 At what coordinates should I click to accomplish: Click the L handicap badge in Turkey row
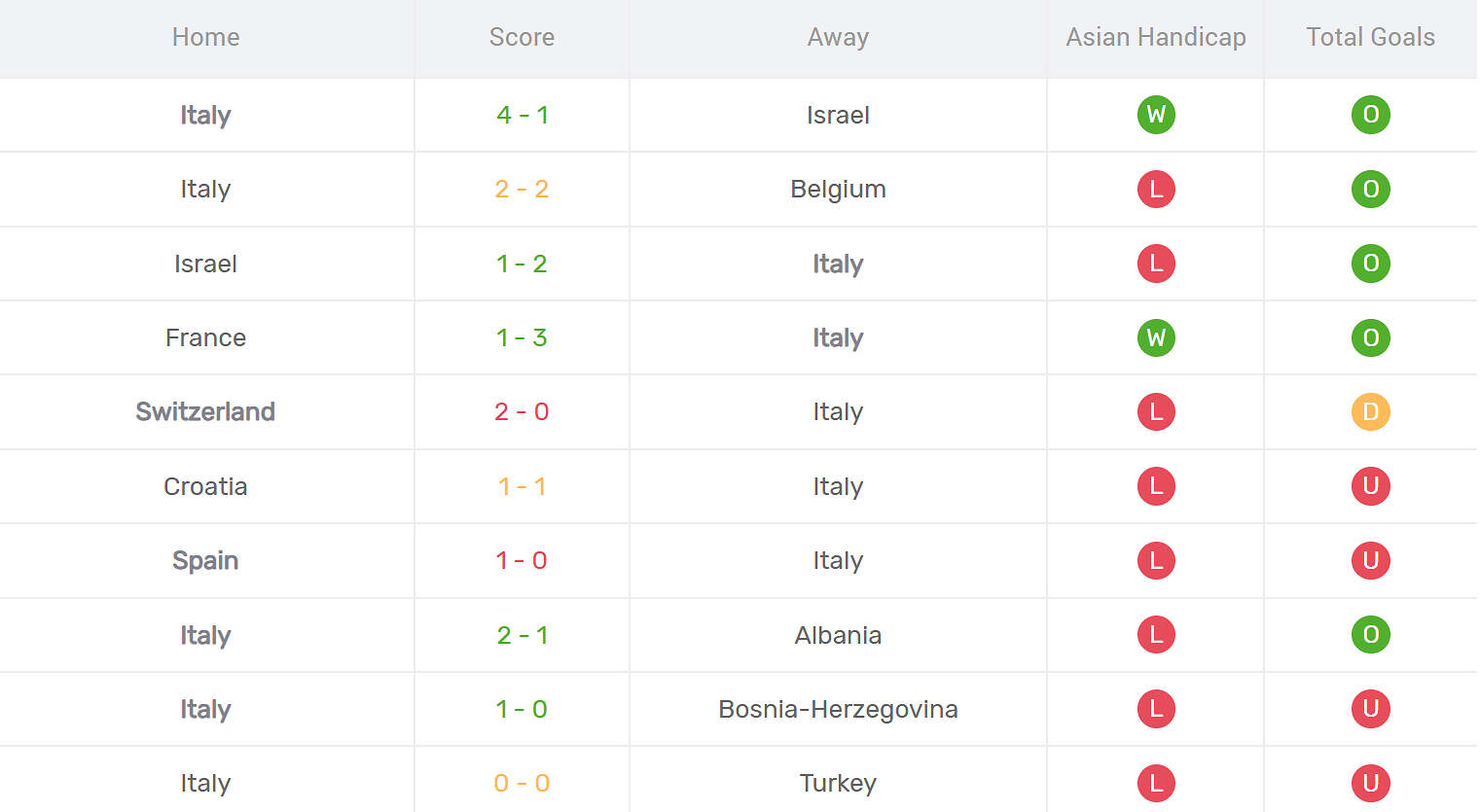[1156, 783]
